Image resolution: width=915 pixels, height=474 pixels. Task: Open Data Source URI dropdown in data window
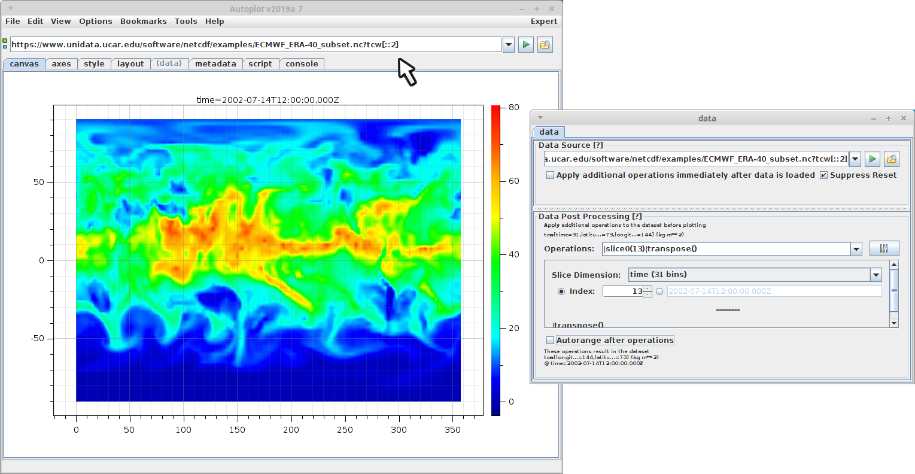(855, 158)
